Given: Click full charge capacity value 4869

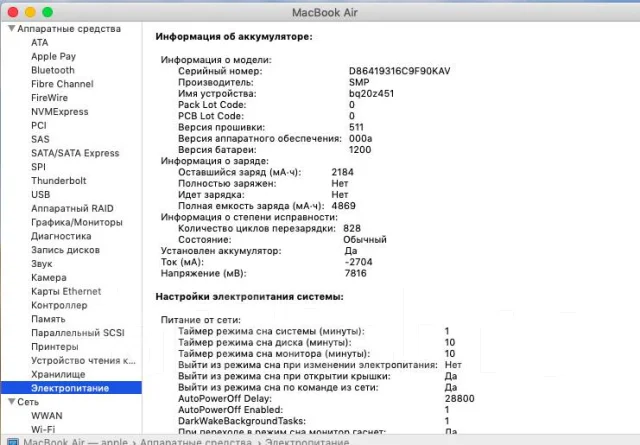Looking at the screenshot, I should coord(343,206).
